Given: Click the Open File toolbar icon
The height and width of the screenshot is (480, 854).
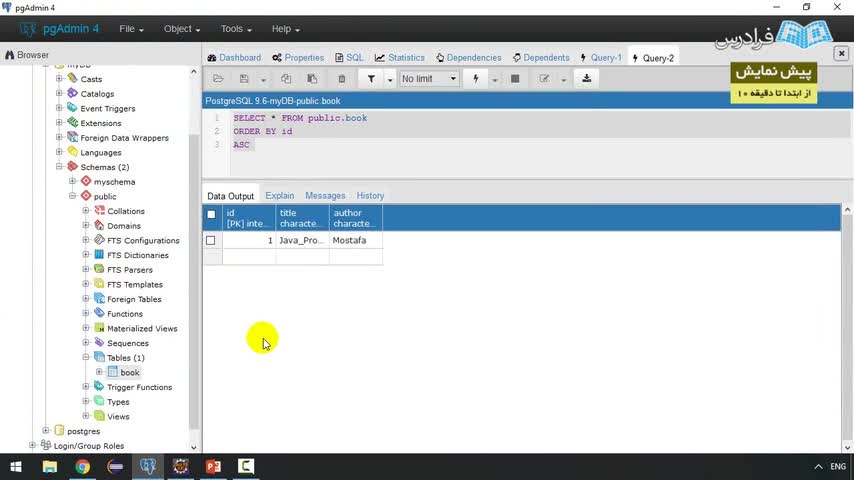Looking at the screenshot, I should point(218,79).
